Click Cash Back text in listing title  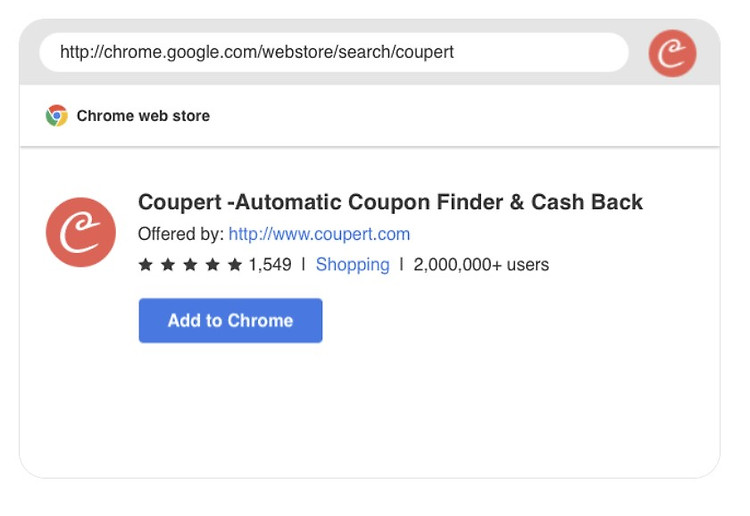pyautogui.click(x=587, y=202)
